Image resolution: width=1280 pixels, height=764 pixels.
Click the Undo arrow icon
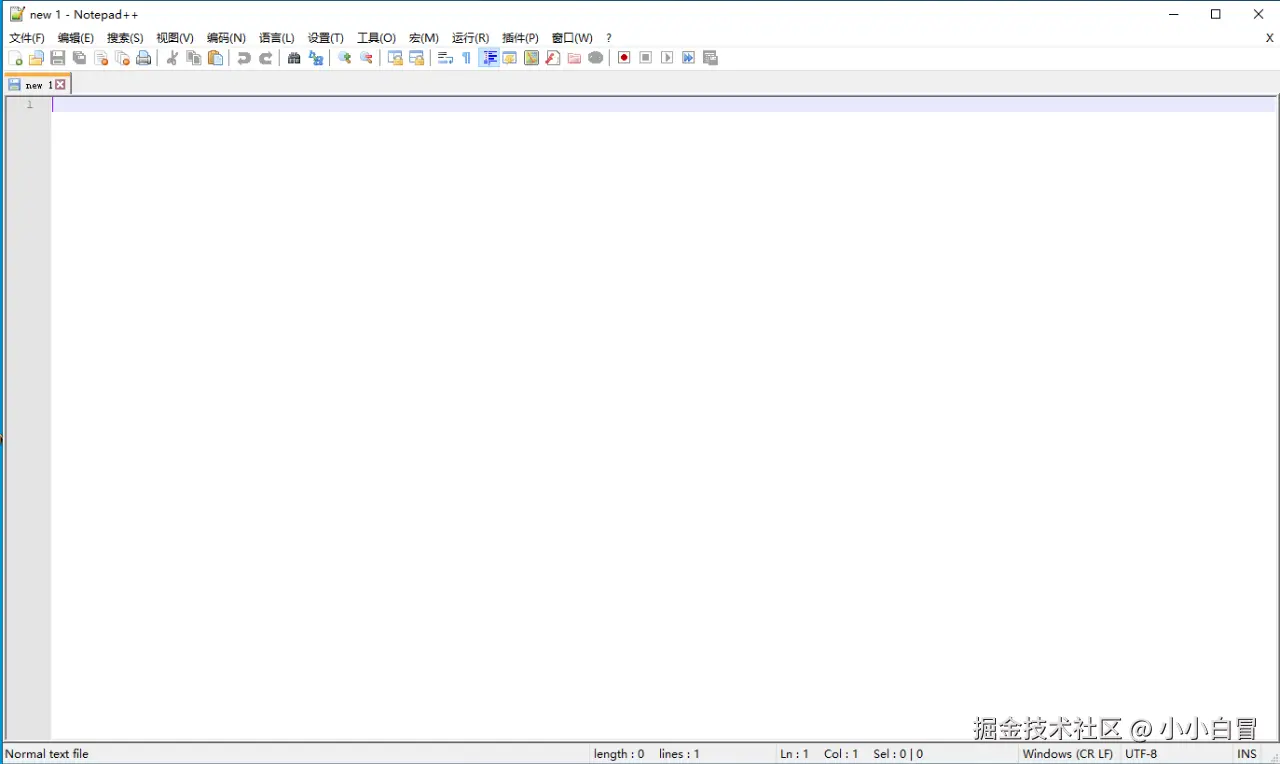(x=244, y=58)
